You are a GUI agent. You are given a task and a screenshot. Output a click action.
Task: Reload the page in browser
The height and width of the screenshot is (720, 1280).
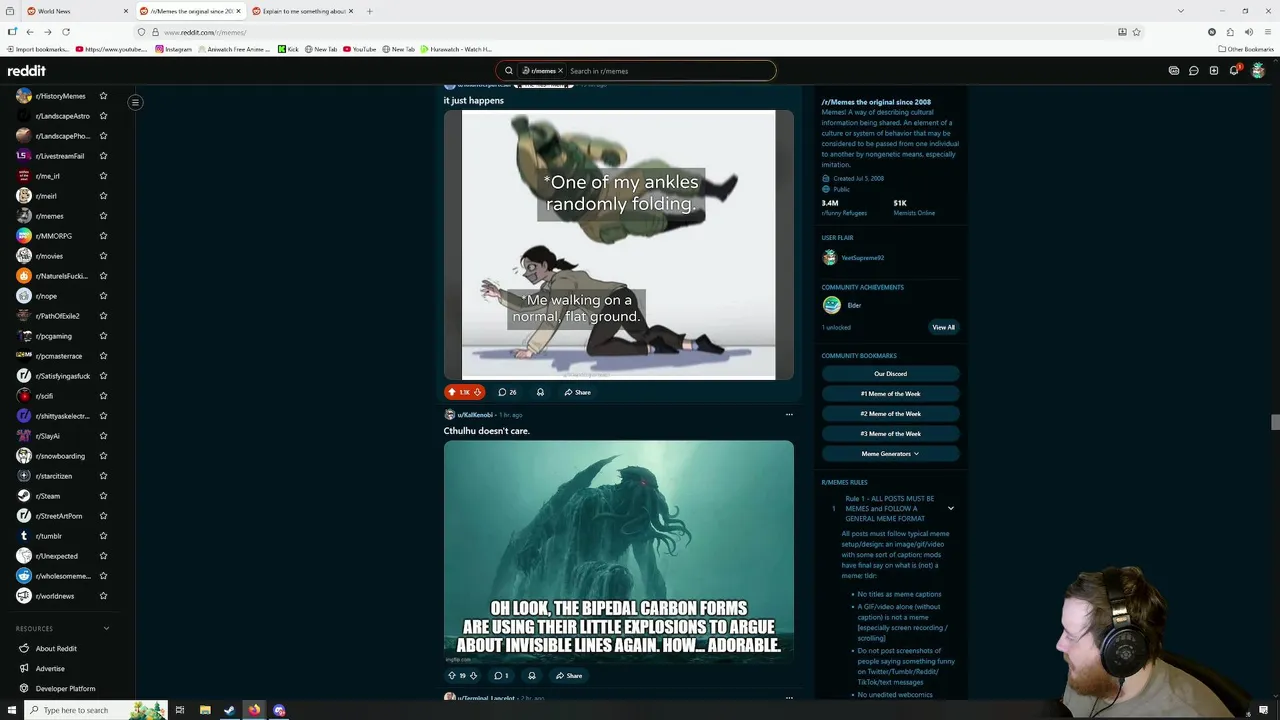pyautogui.click(x=66, y=32)
